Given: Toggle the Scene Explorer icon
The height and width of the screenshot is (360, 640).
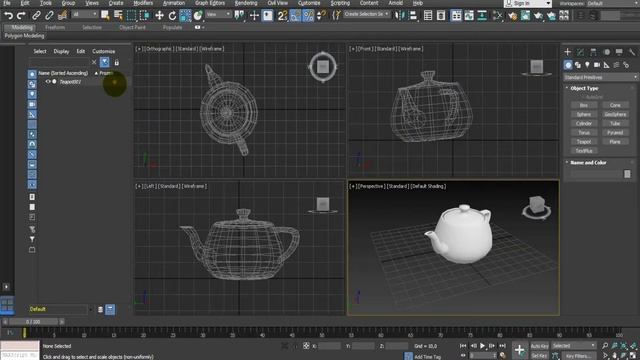Looking at the screenshot, I should 428,16.
